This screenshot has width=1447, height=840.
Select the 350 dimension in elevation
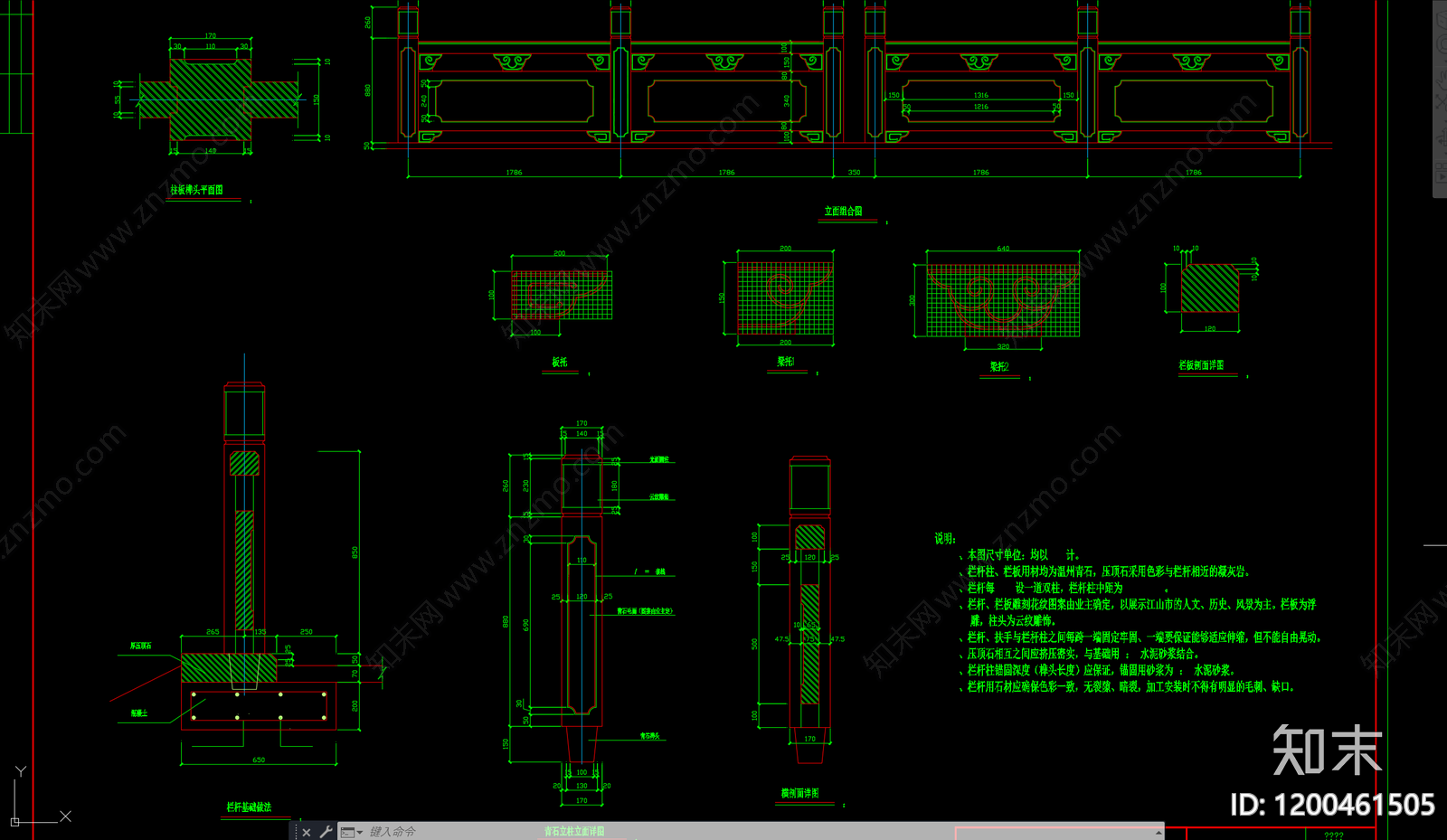coord(854,172)
